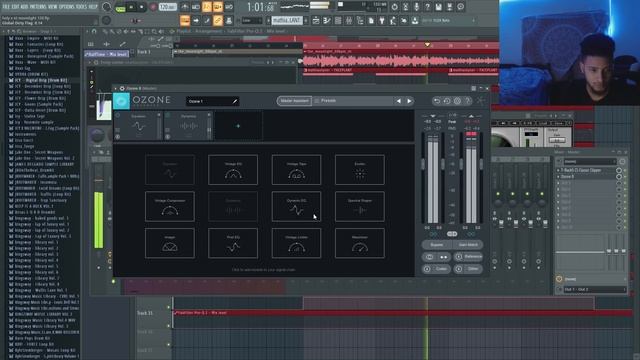Toggle stereo link between Ozone input/output meters

coord(452,234)
